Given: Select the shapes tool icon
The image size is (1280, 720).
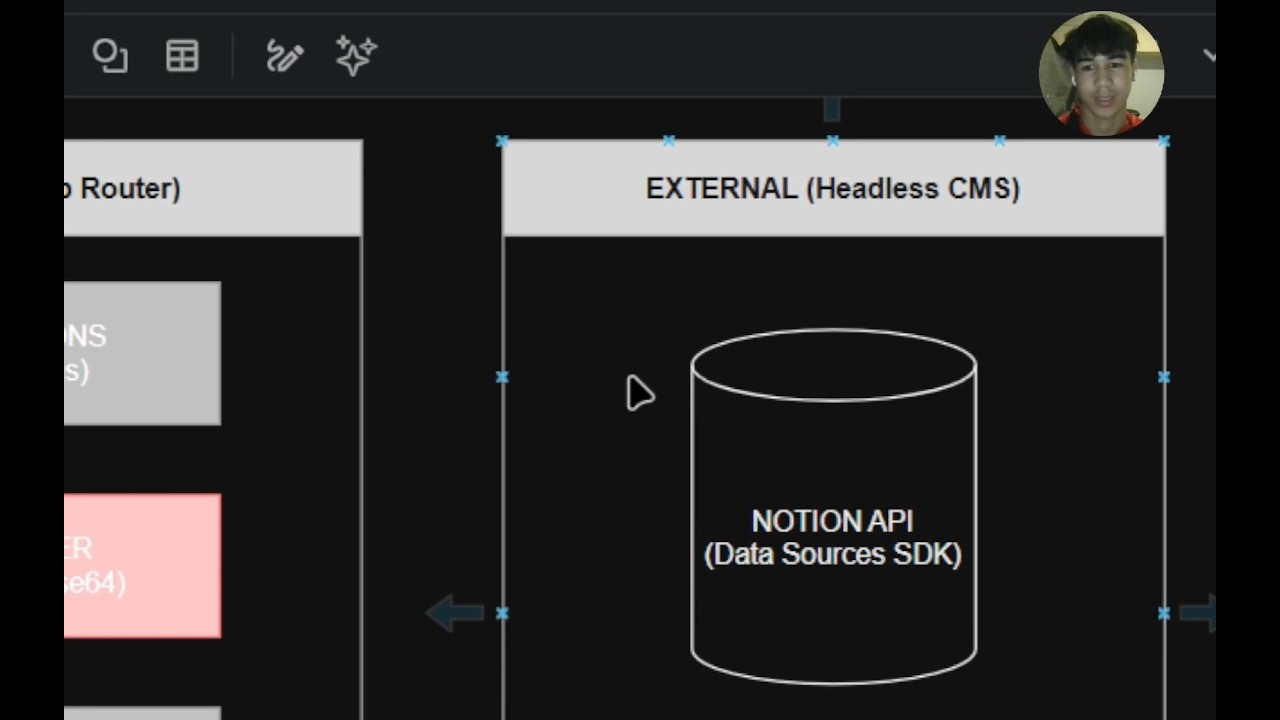Looking at the screenshot, I should tap(110, 56).
